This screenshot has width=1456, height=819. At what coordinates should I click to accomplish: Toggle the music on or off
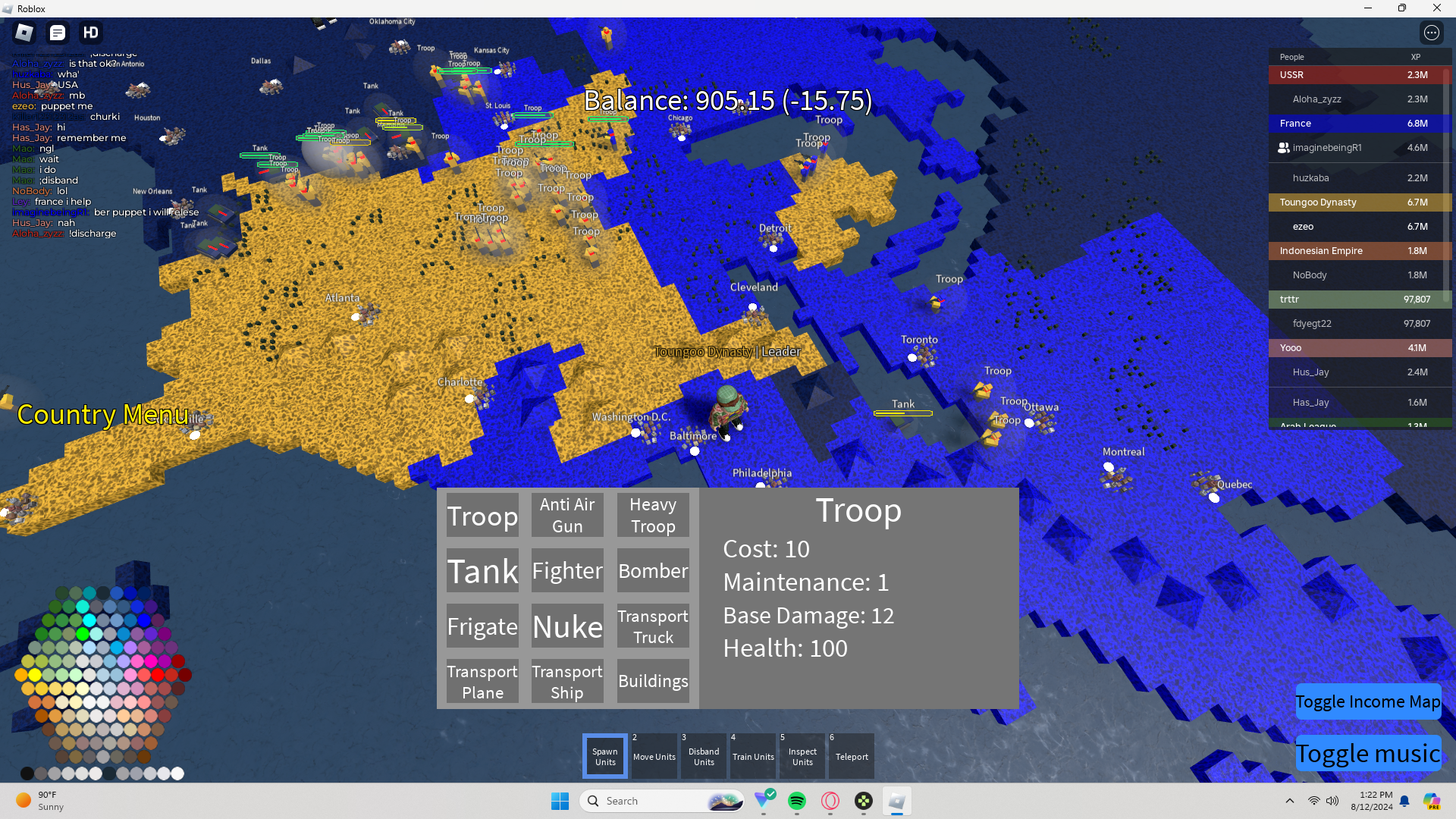click(x=1367, y=753)
